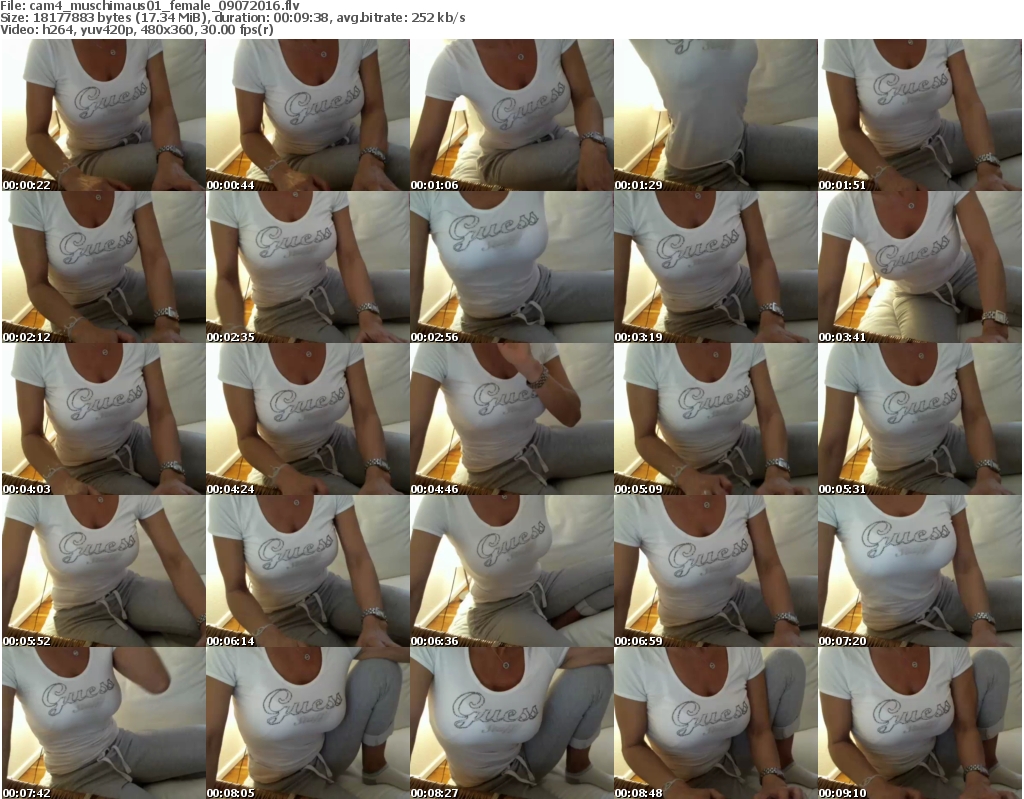Select the thumbnail labeled 00:08:27
The image size is (1024, 799).
tap(511, 723)
